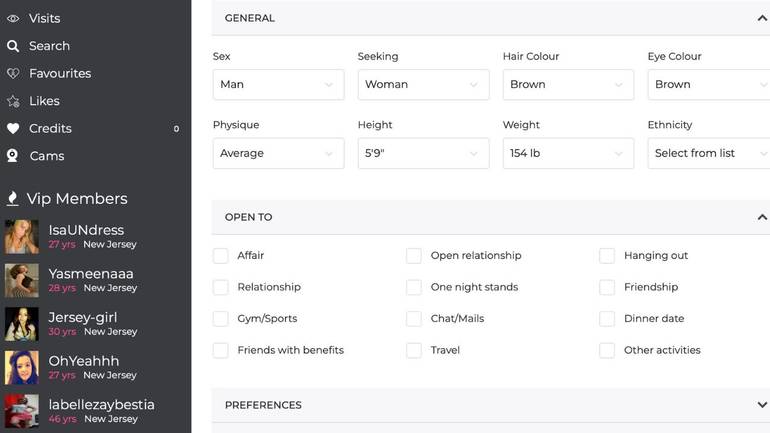Open IsaUNdress profile thumbnail
The image size is (770, 433).
coord(22,237)
